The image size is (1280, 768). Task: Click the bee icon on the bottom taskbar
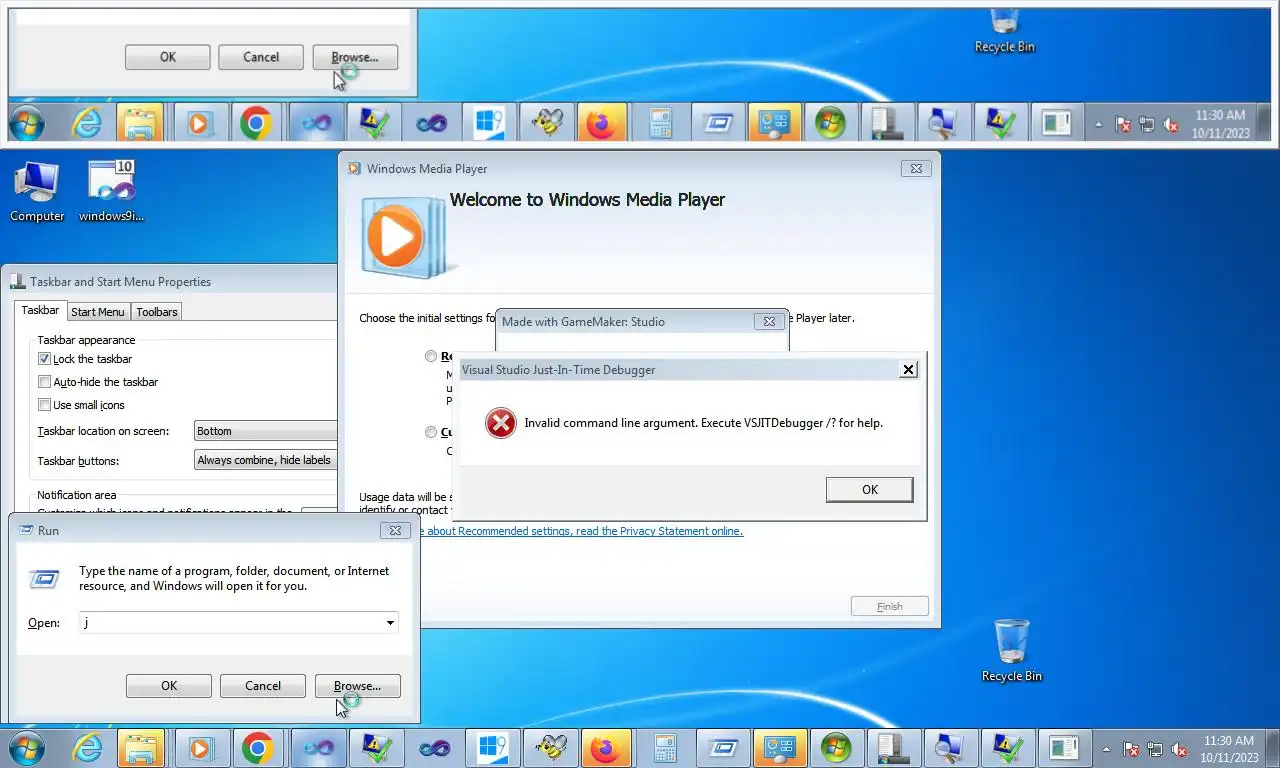(x=550, y=748)
